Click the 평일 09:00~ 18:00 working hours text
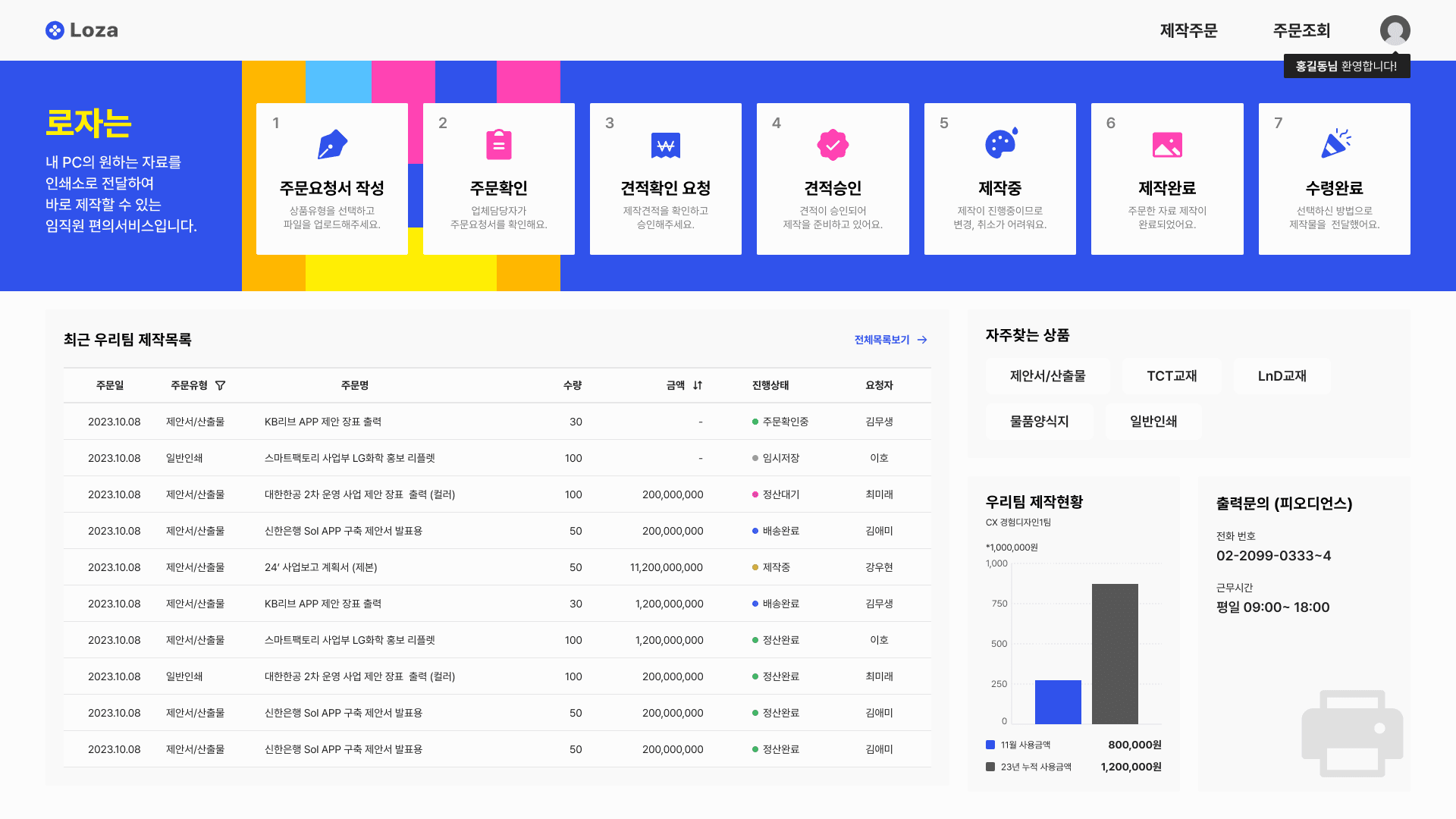Image resolution: width=1456 pixels, height=819 pixels. pos(1272,607)
